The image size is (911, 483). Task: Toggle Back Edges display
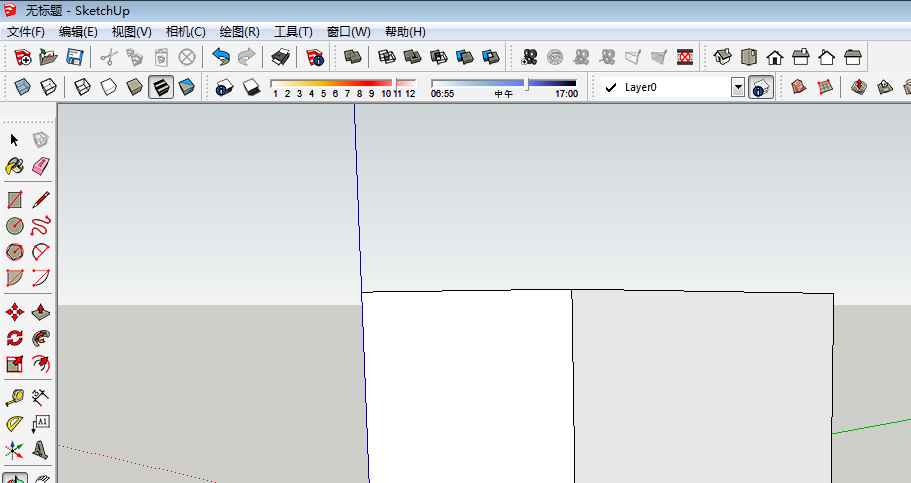pos(48,87)
